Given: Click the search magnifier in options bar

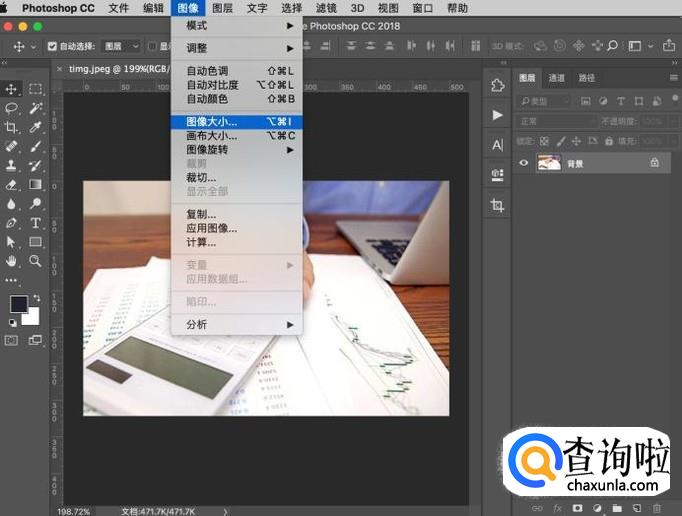Looking at the screenshot, I should (x=613, y=46).
